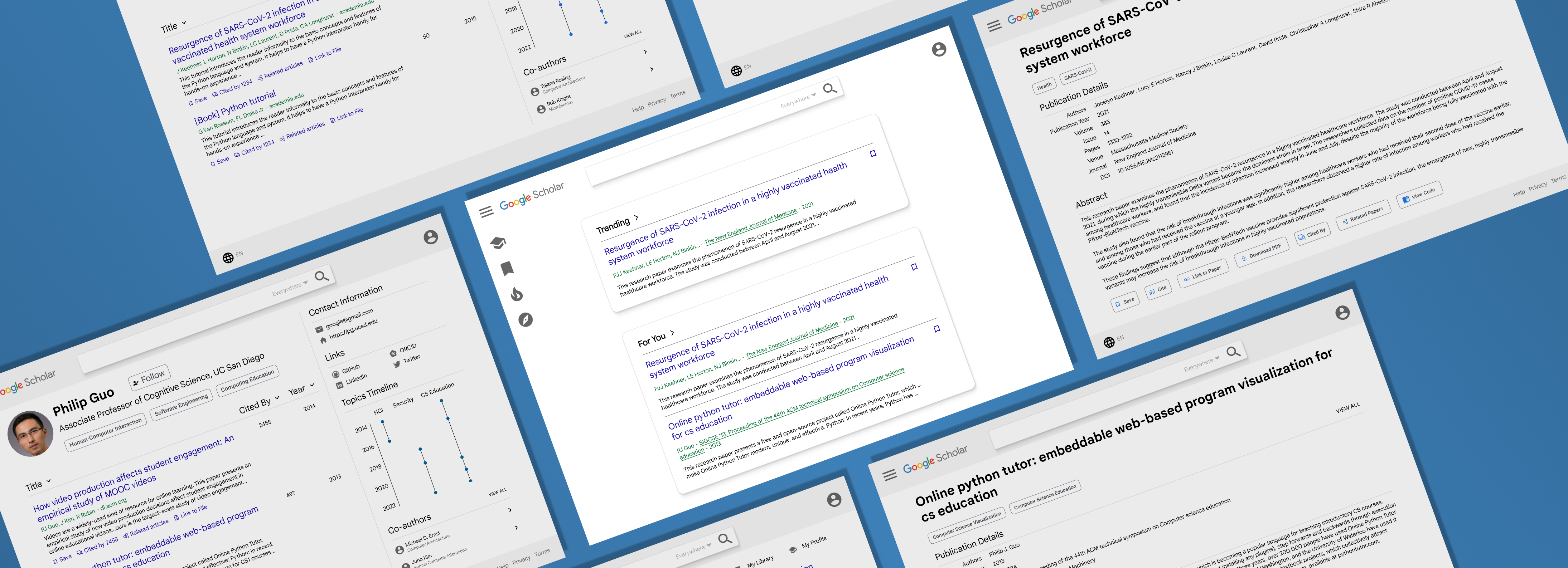Screen dimensions: 1568x568
Task: Open the Title sort dropdown on Philip Guo's profile
Action: click(38, 485)
